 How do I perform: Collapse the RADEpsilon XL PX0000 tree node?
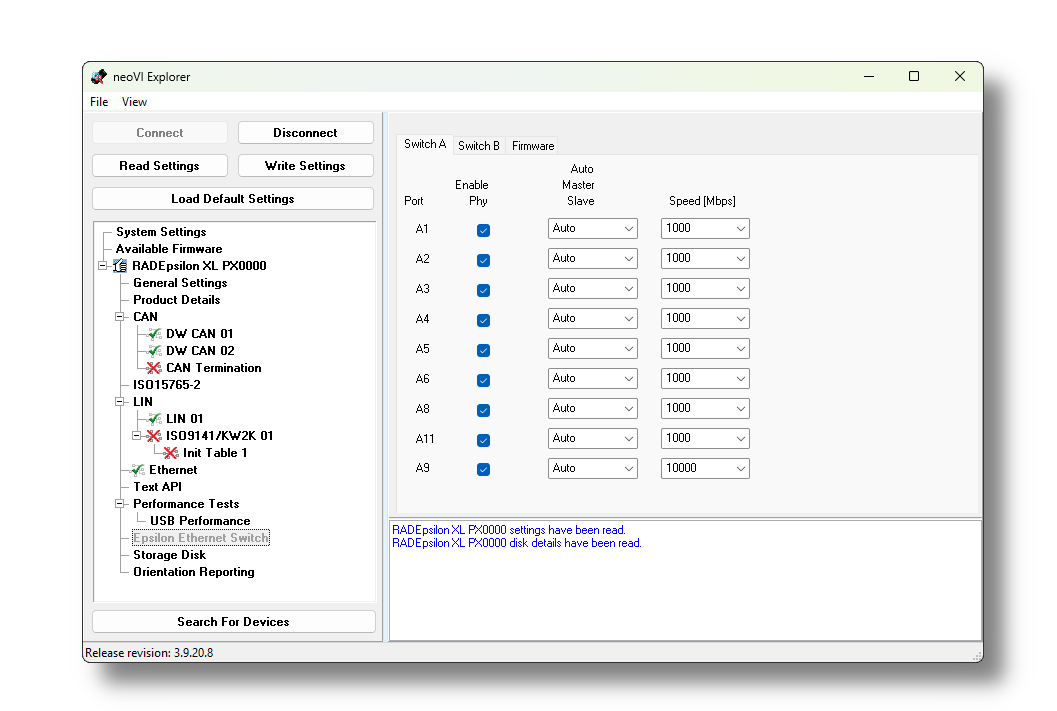(102, 266)
